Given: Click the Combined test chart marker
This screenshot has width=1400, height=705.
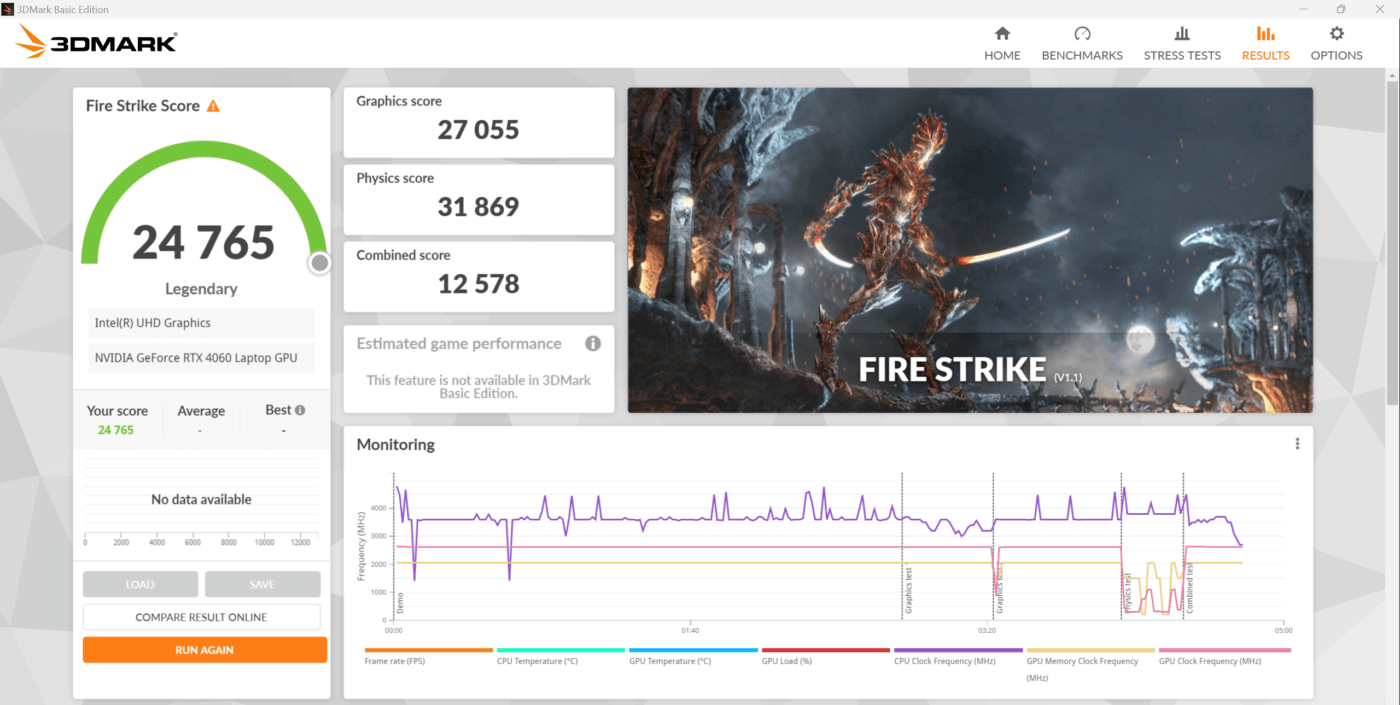Looking at the screenshot, I should (x=1189, y=590).
